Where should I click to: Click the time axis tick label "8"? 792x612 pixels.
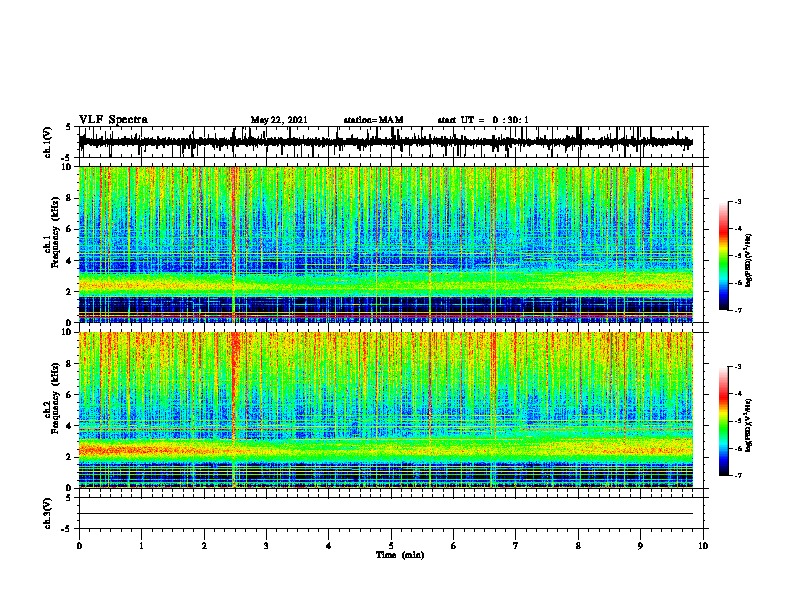(x=578, y=546)
